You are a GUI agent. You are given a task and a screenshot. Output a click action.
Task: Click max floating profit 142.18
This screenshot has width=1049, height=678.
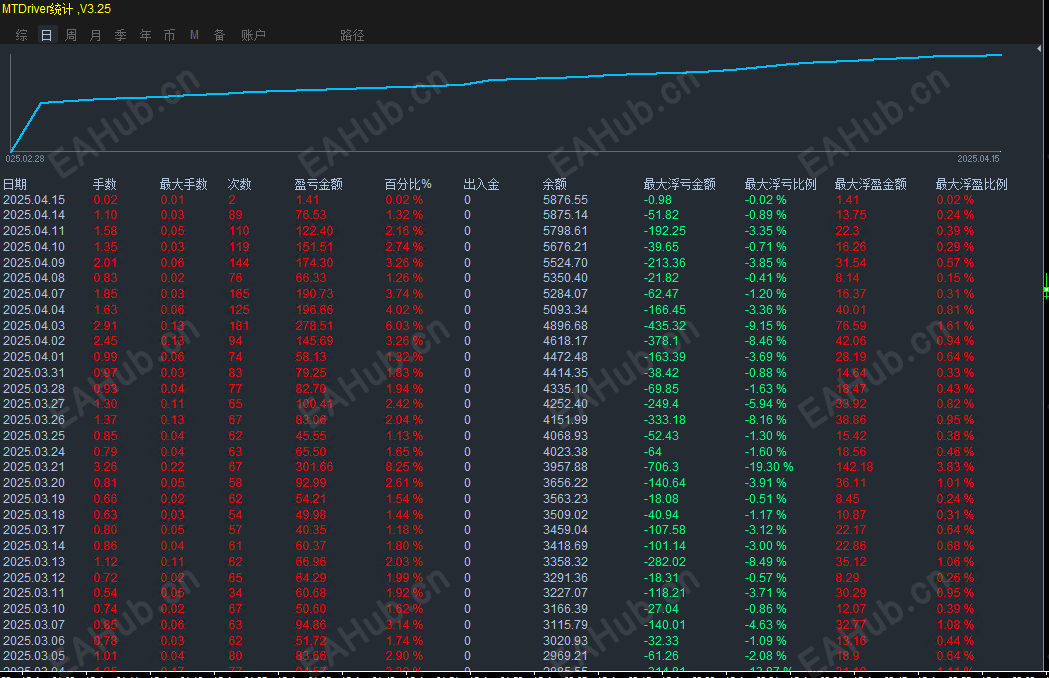click(854, 467)
